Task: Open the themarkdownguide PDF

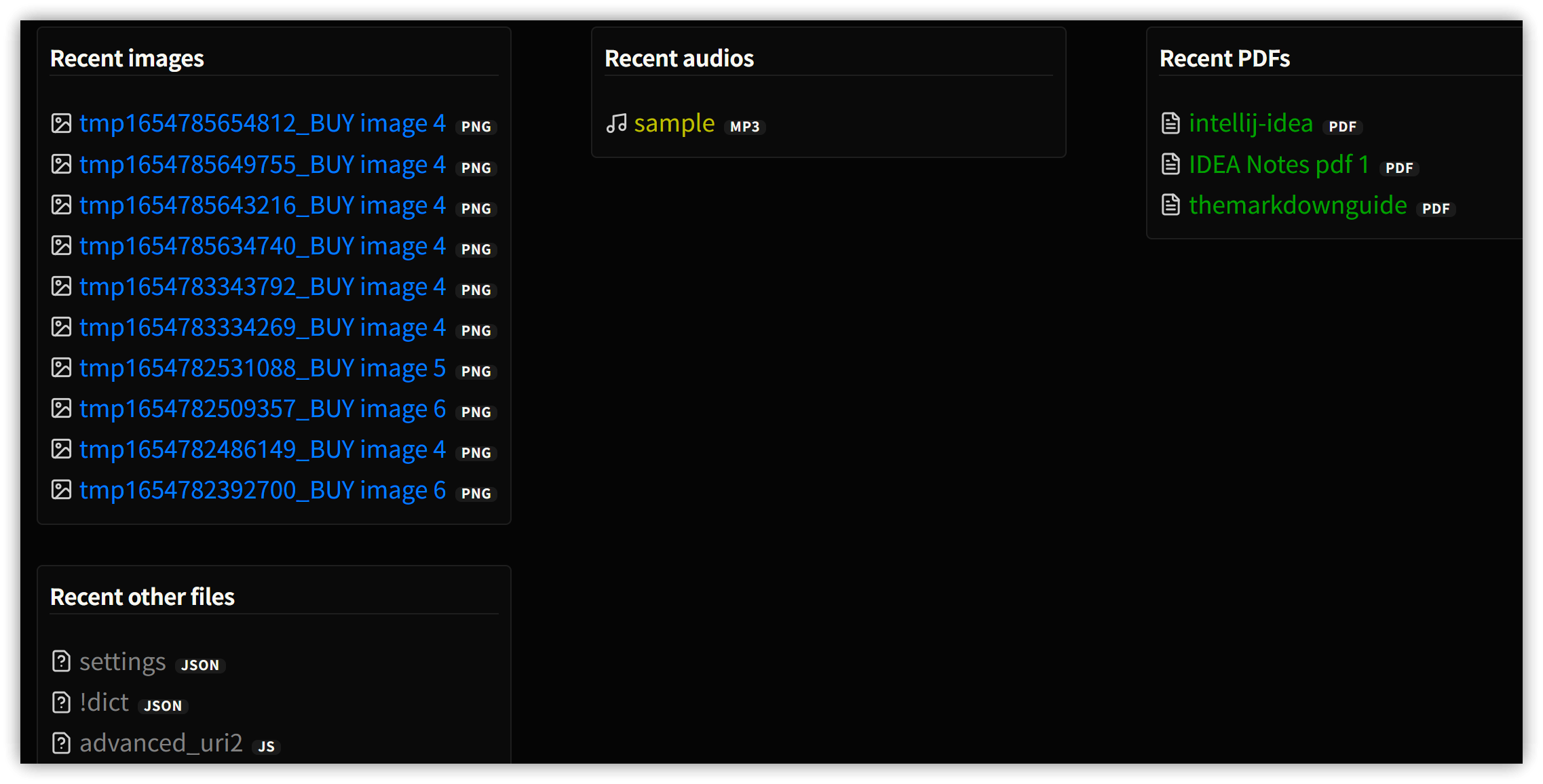Action: 1297,205
